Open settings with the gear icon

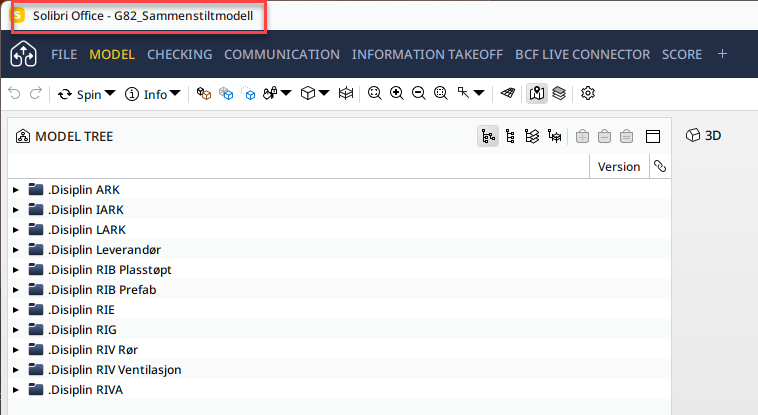coord(587,93)
